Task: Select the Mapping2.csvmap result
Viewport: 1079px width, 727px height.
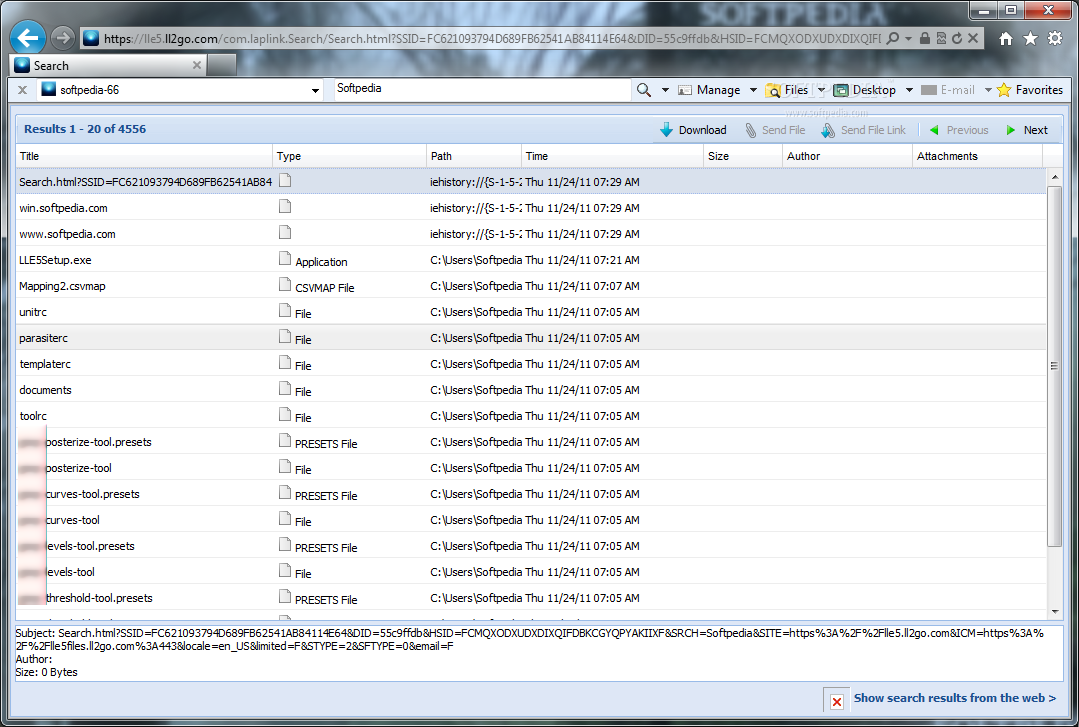Action: click(x=531, y=286)
